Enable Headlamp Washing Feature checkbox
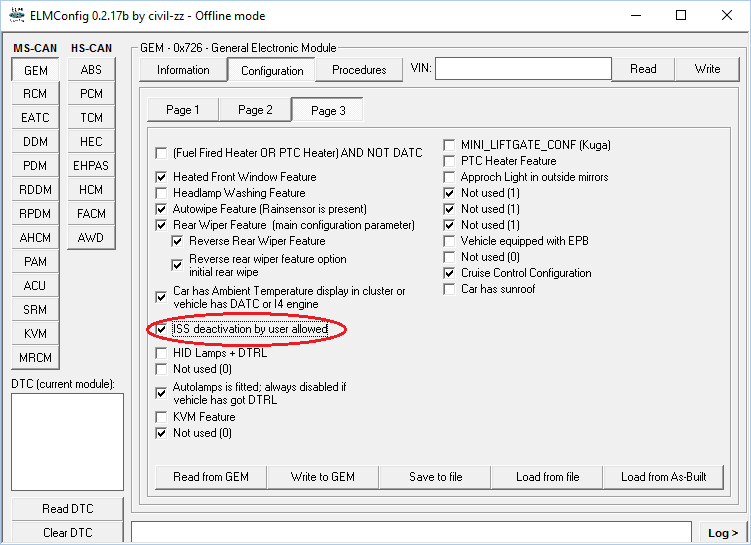 (162, 193)
